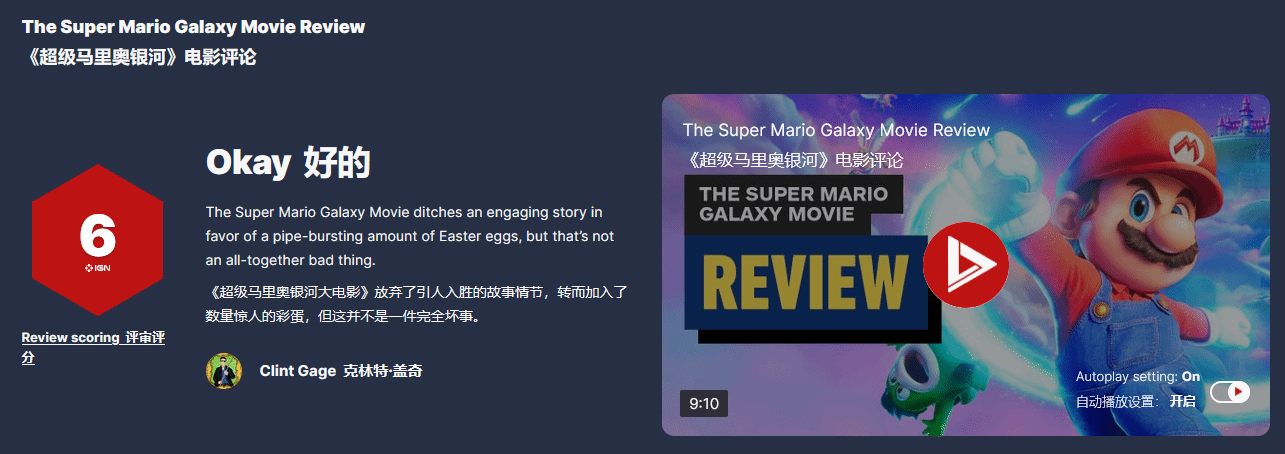1285x454 pixels.
Task: Click the Autoplay setting: On label
Action: [1138, 377]
